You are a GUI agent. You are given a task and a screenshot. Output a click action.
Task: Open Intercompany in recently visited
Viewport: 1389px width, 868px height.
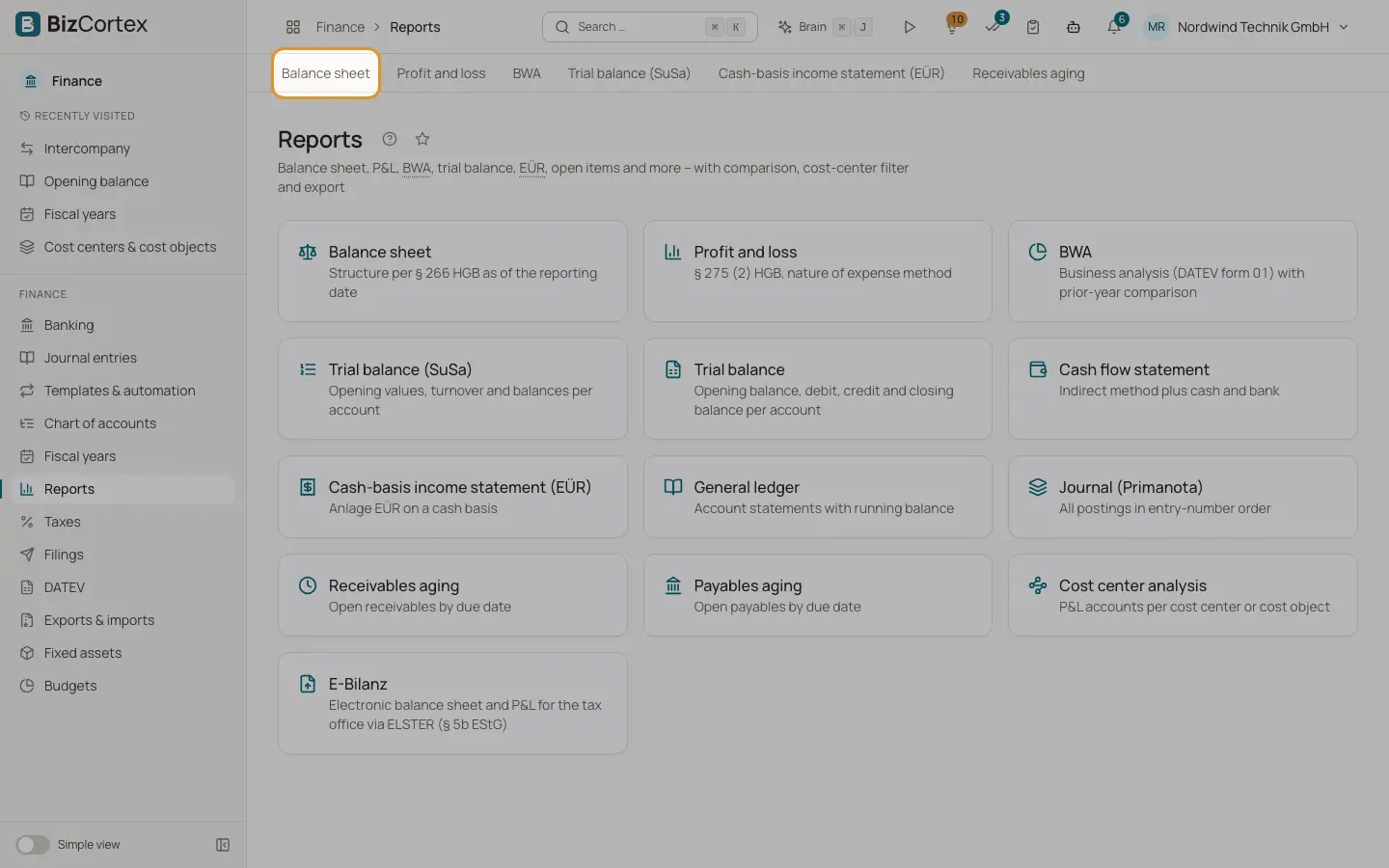point(123,149)
